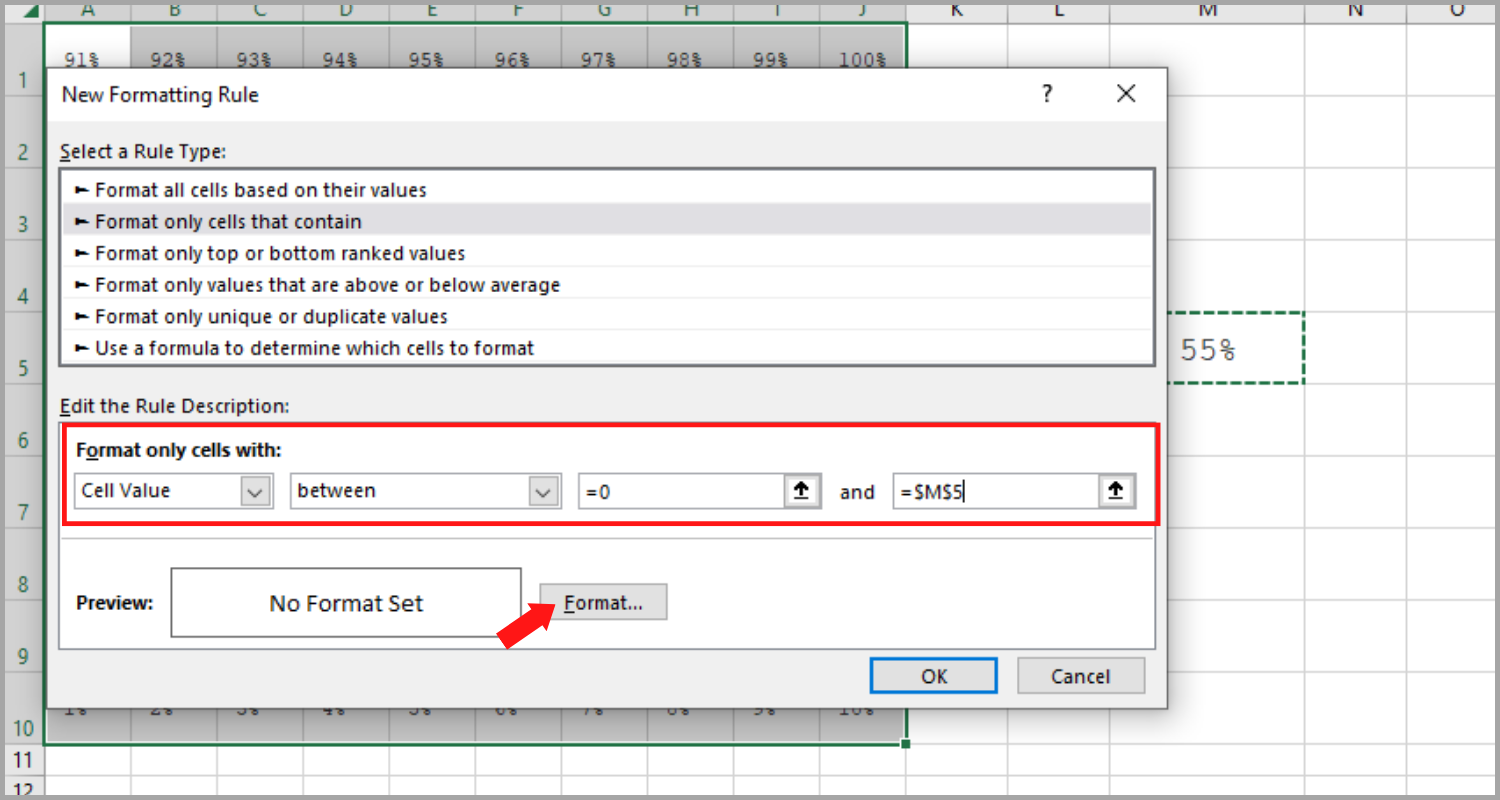Cancel the New Formatting Rule dialog
1500x800 pixels.
point(1080,675)
